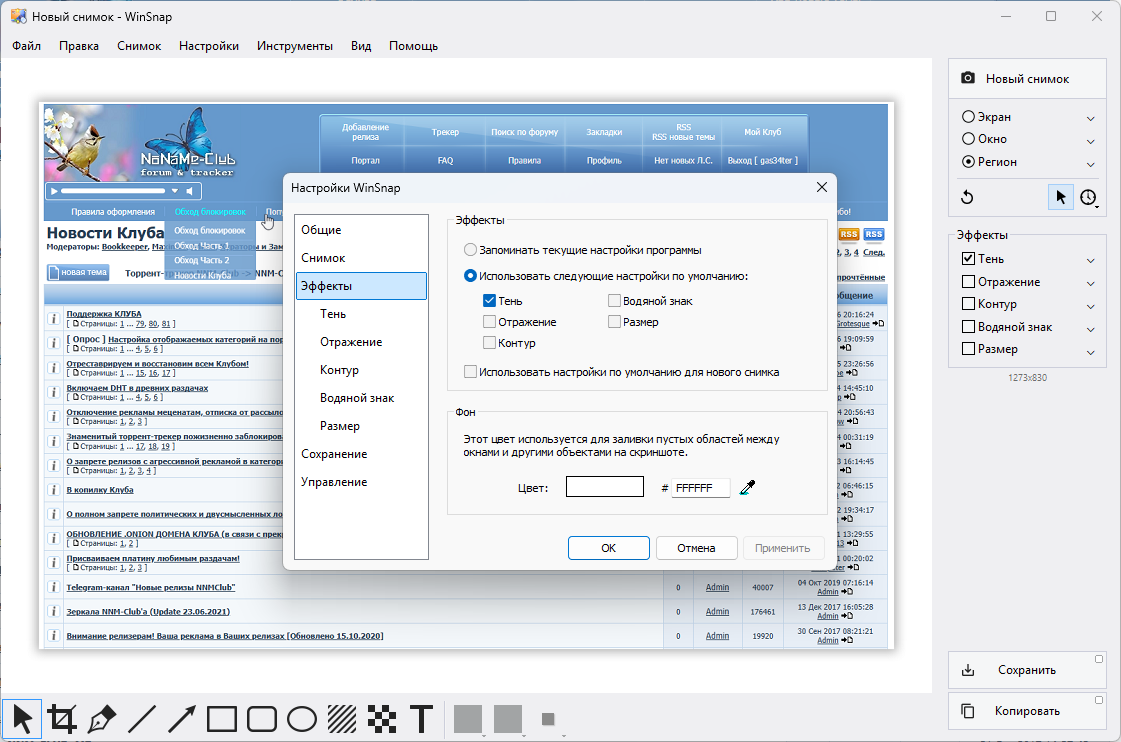1121x742 pixels.
Task: Select the Pixelate checkerboard tool
Action: point(382,719)
